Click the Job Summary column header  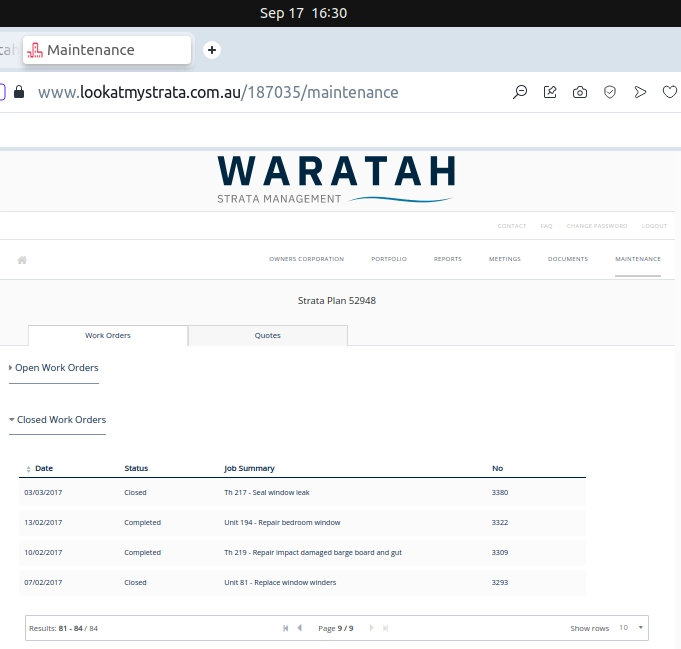coord(249,468)
